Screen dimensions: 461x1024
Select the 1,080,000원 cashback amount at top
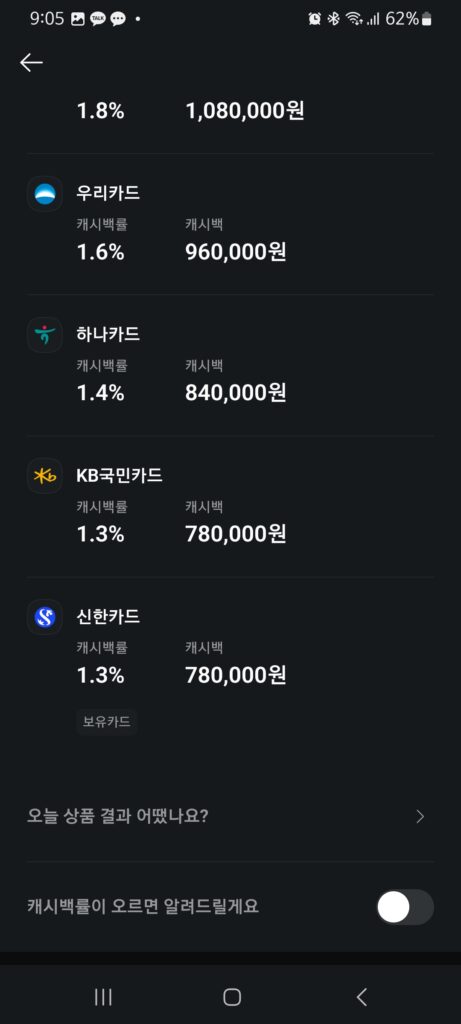[245, 111]
